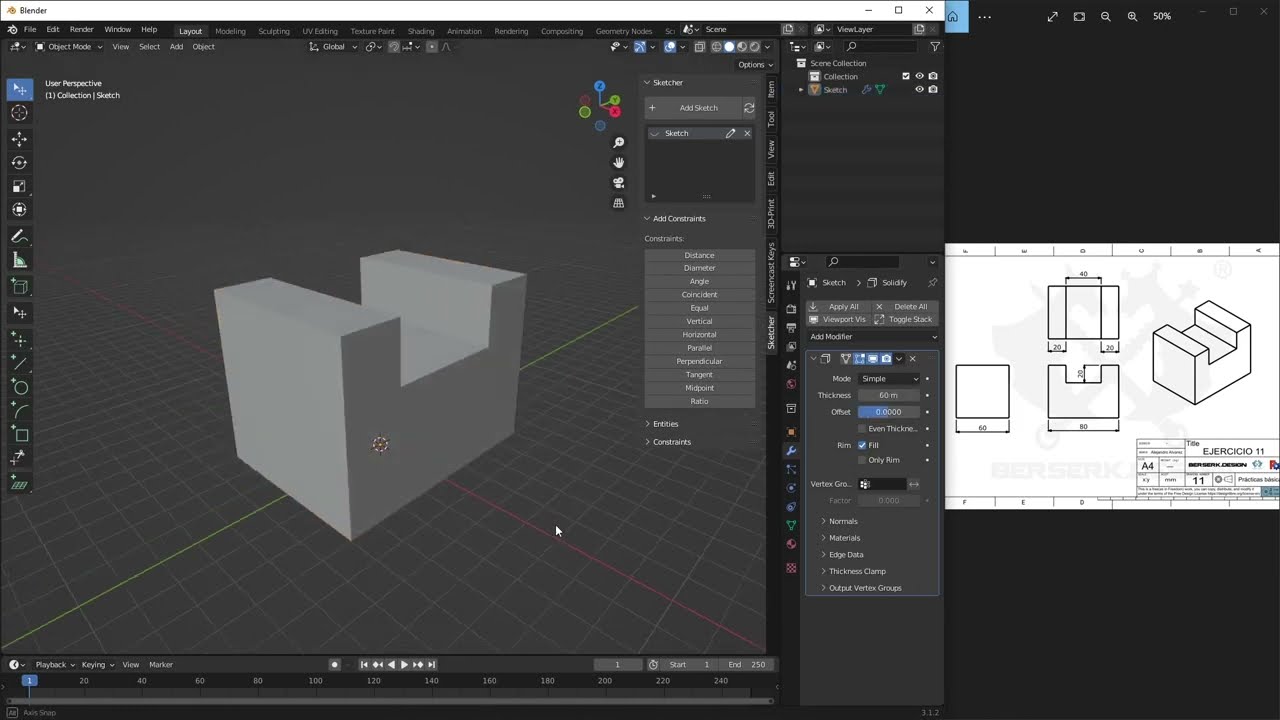Switch to the Modeling workspace tab

(230, 31)
